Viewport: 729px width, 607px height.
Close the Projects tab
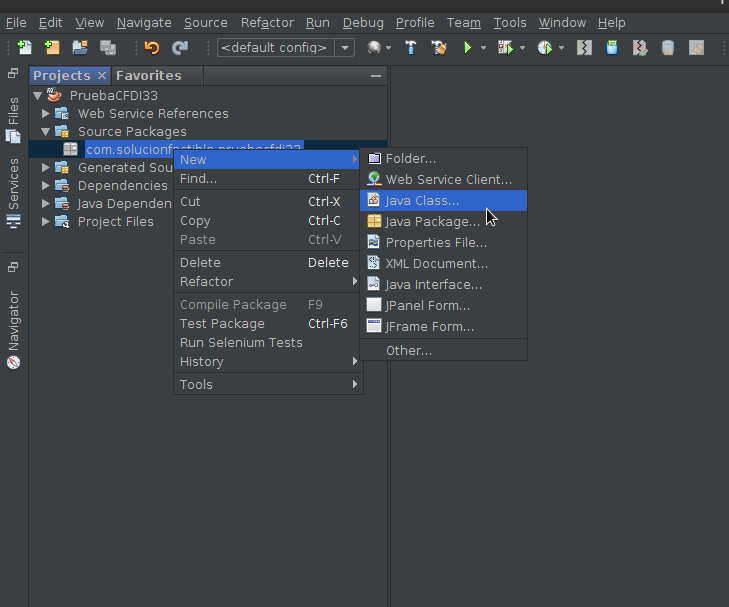click(102, 76)
